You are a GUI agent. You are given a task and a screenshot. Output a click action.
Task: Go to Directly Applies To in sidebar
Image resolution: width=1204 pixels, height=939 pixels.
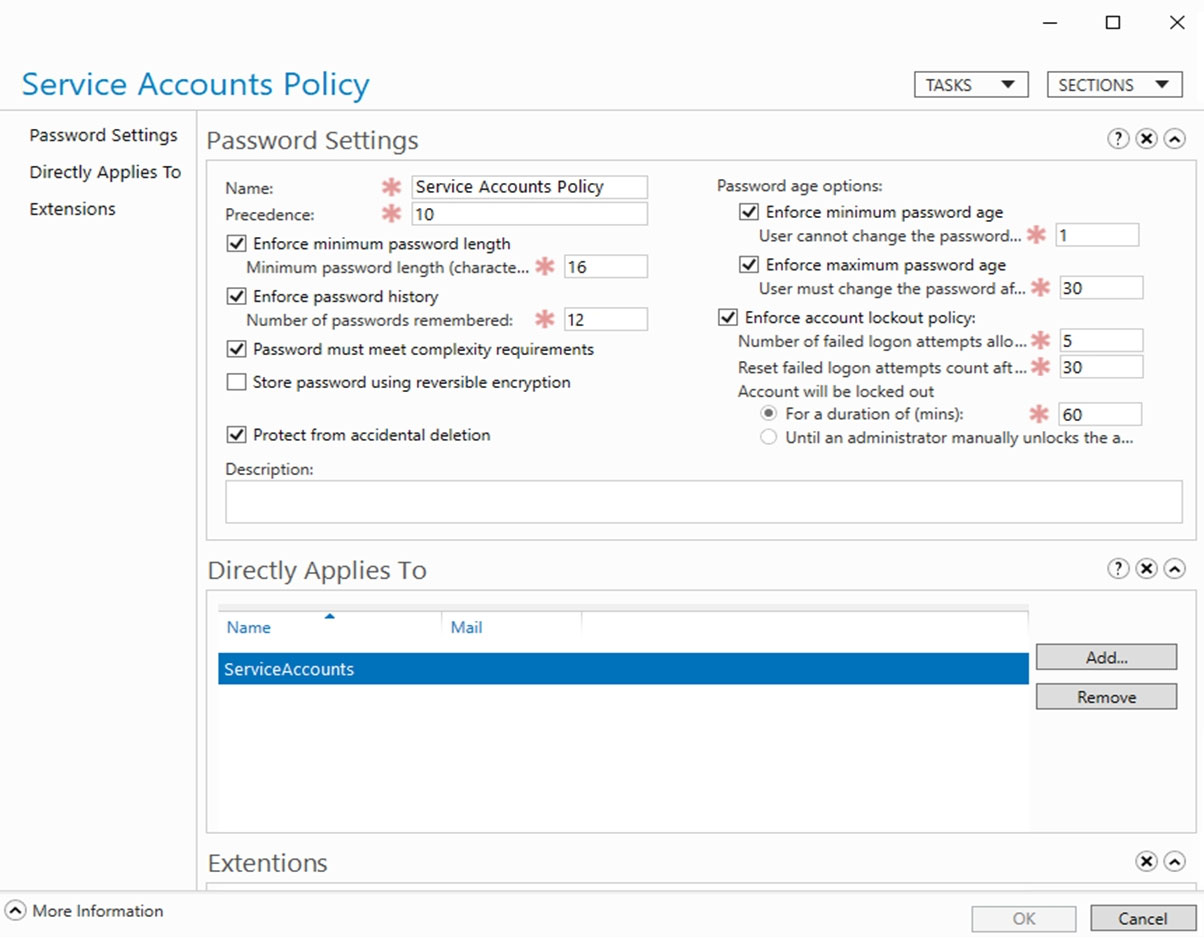[105, 172]
